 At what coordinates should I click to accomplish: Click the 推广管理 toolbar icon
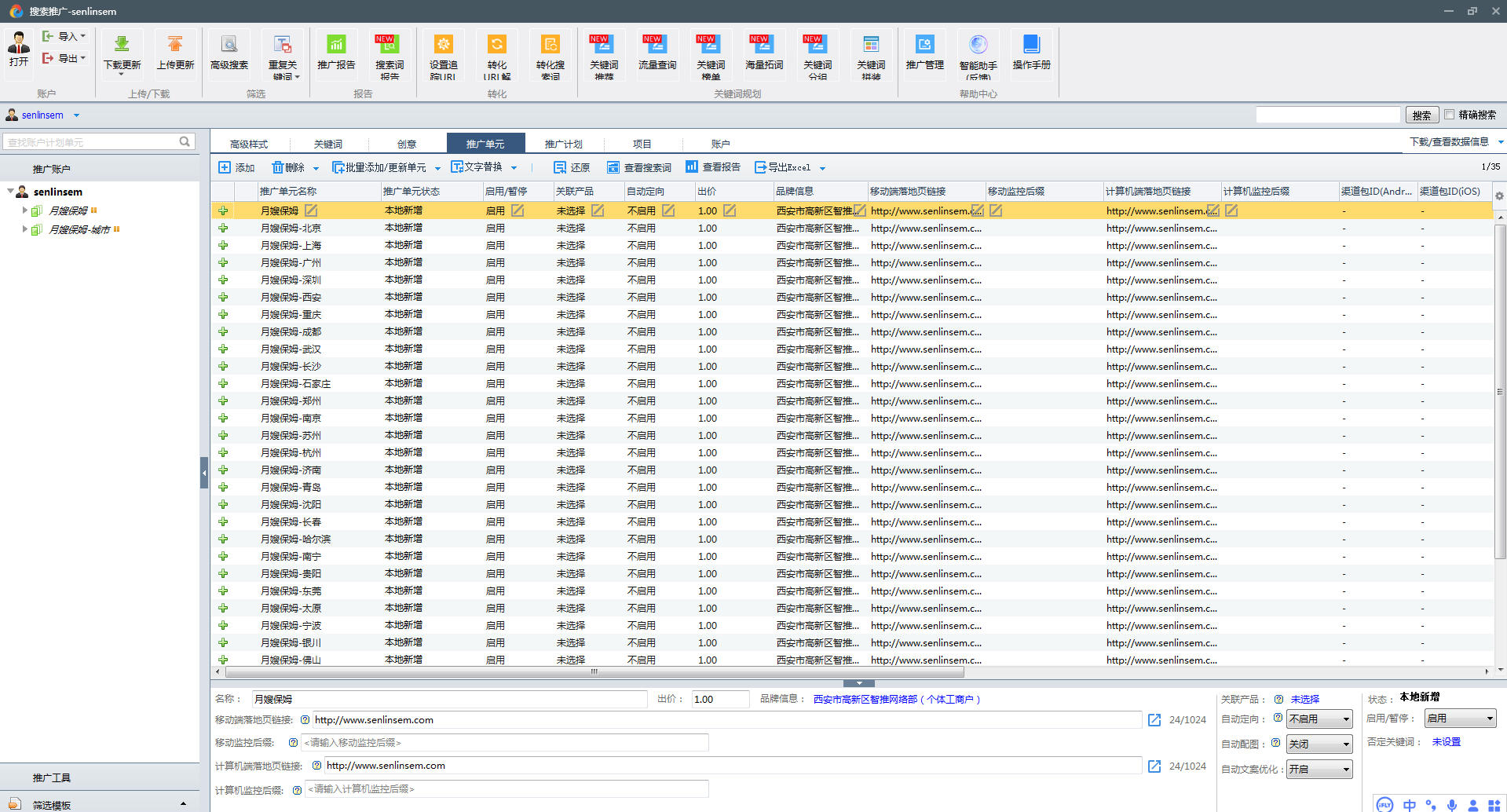(924, 46)
